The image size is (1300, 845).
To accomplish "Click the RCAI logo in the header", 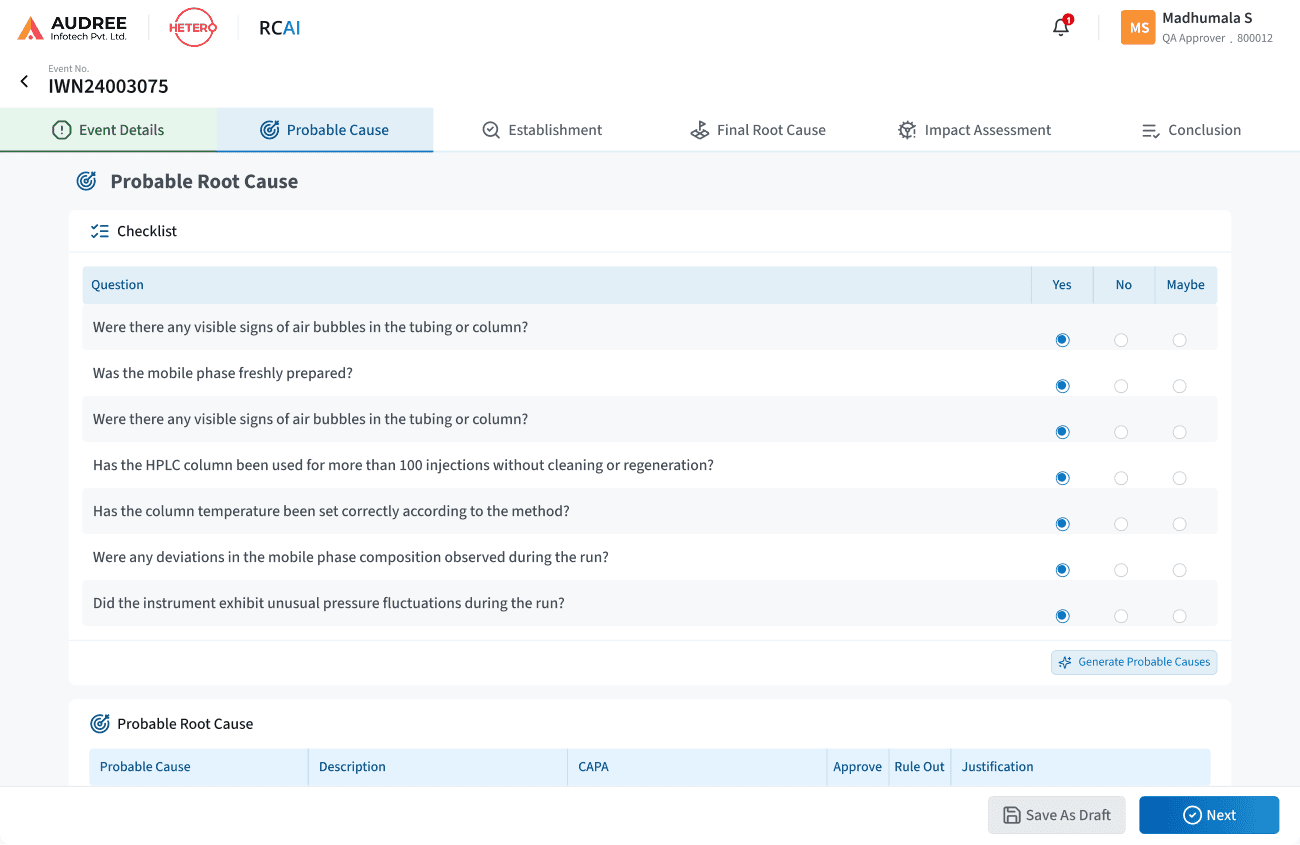I will point(279,27).
